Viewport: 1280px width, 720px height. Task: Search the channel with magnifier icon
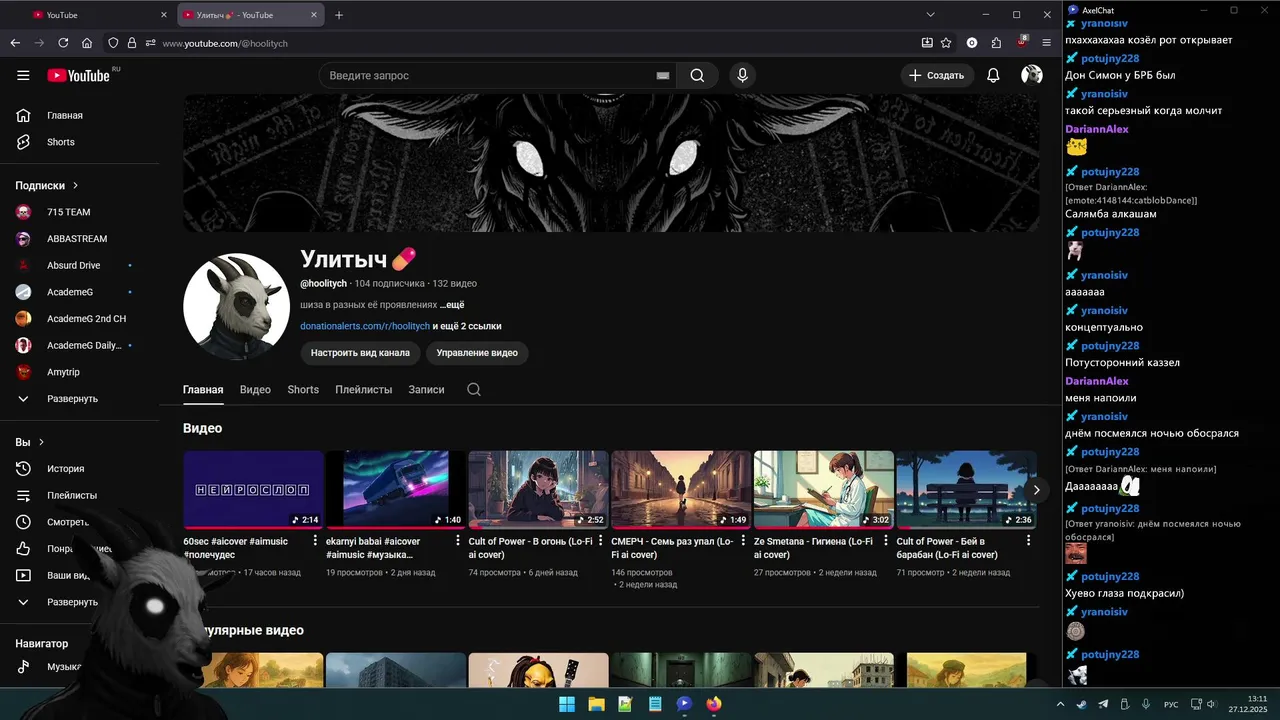pyautogui.click(x=474, y=389)
